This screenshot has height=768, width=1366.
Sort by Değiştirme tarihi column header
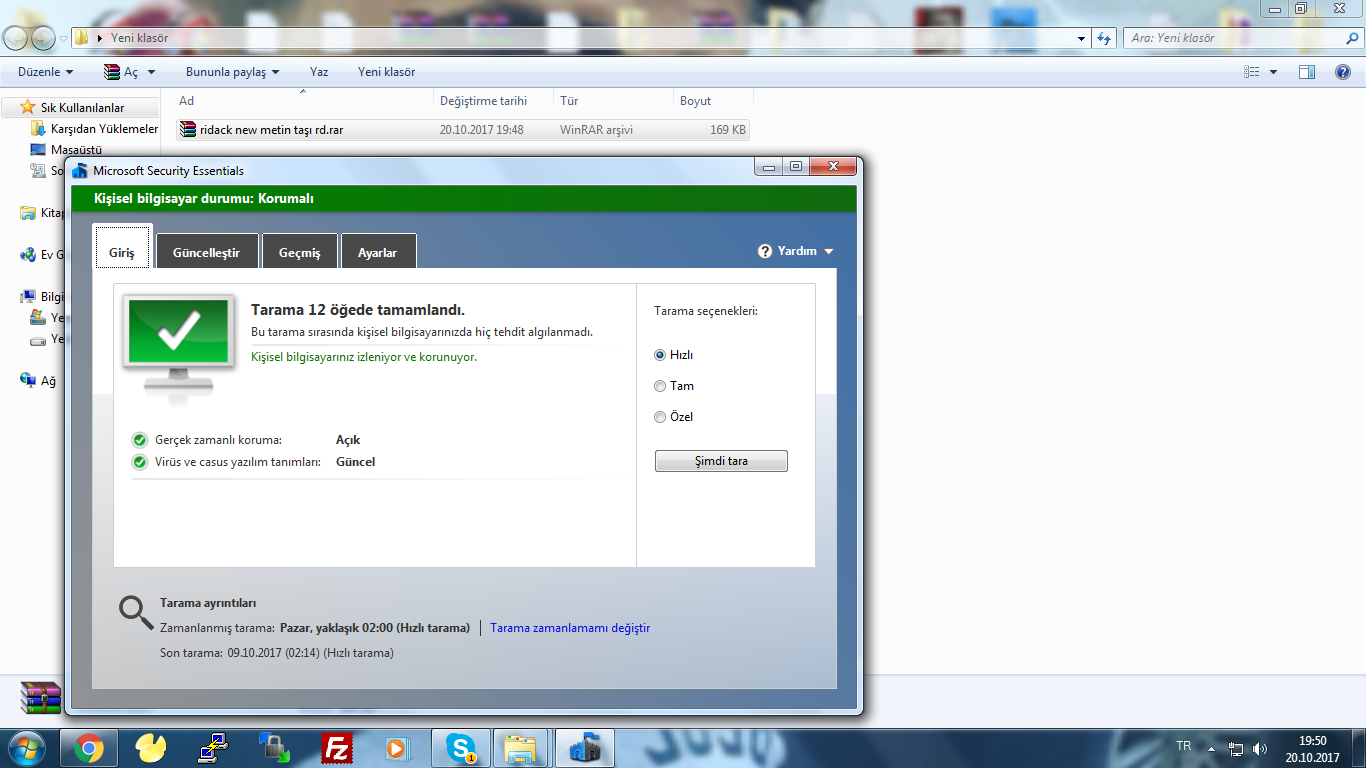click(494, 101)
